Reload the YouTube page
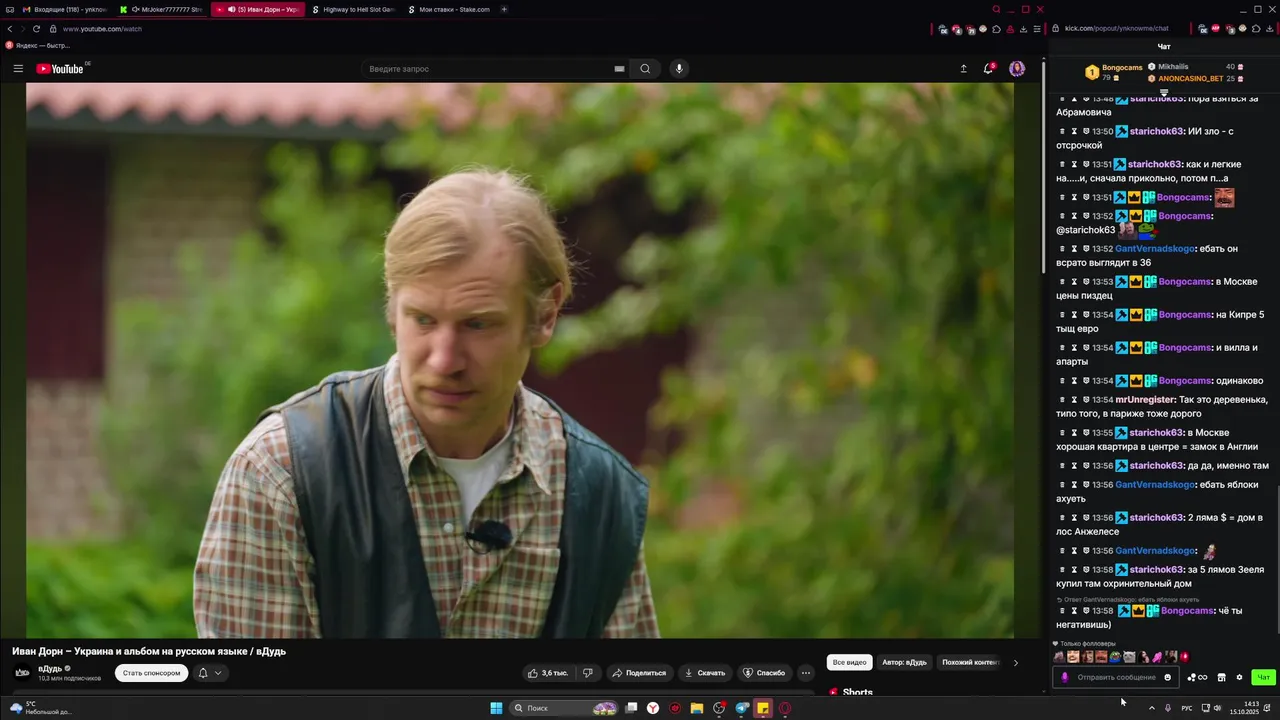 [37, 29]
